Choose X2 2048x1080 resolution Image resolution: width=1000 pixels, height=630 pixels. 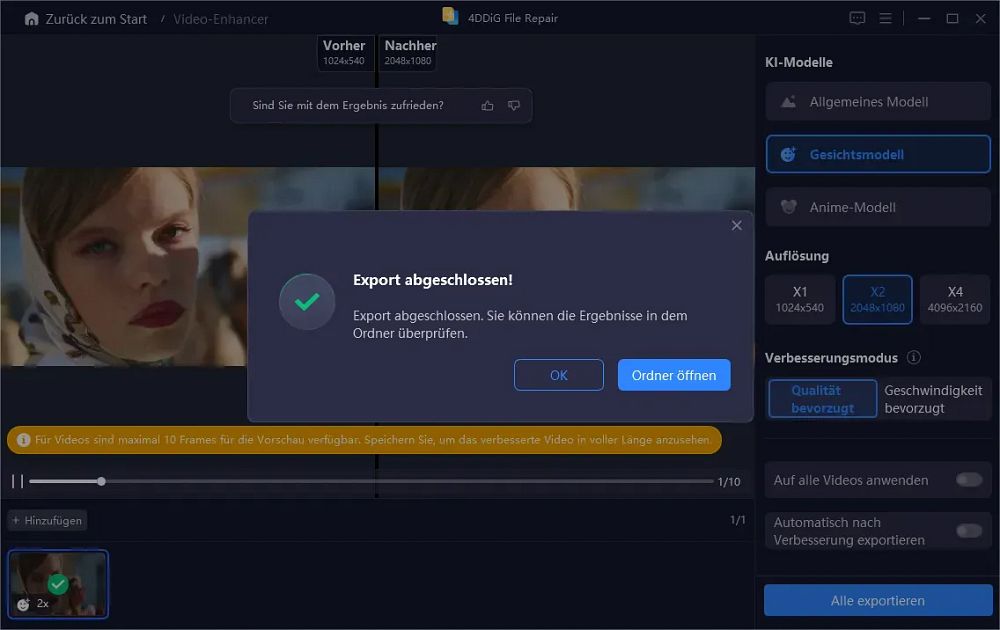tap(878, 299)
